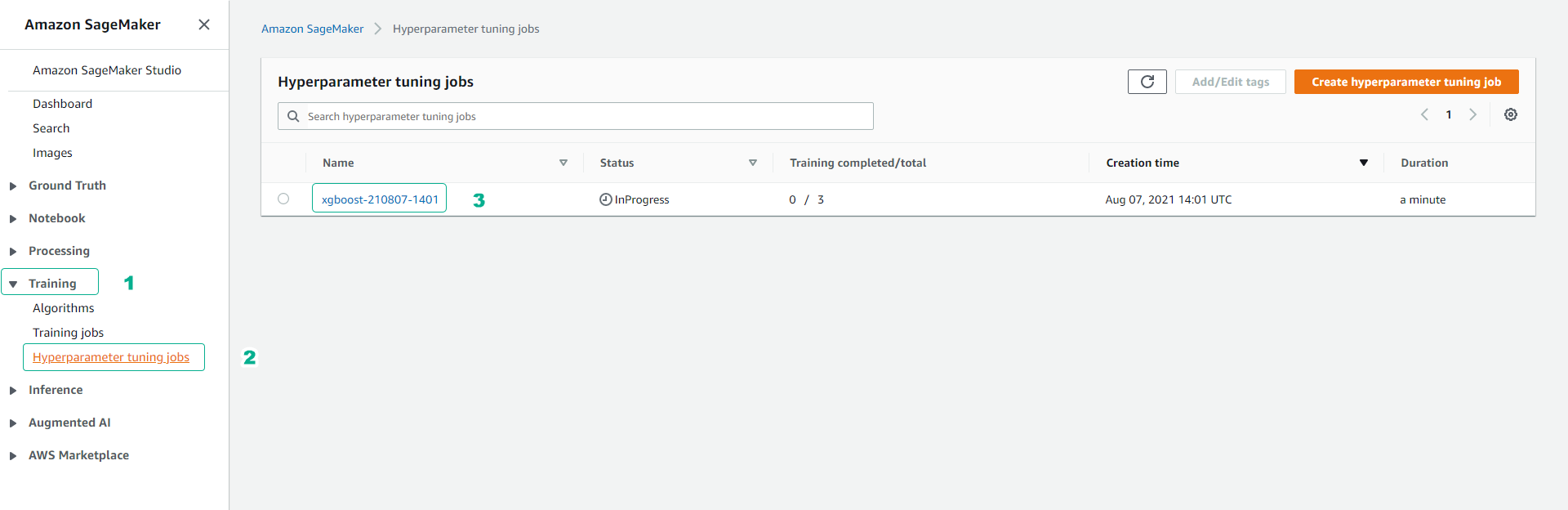Click the Amazon SageMaker sidebar title
The height and width of the screenshot is (510, 1568).
pos(92,25)
